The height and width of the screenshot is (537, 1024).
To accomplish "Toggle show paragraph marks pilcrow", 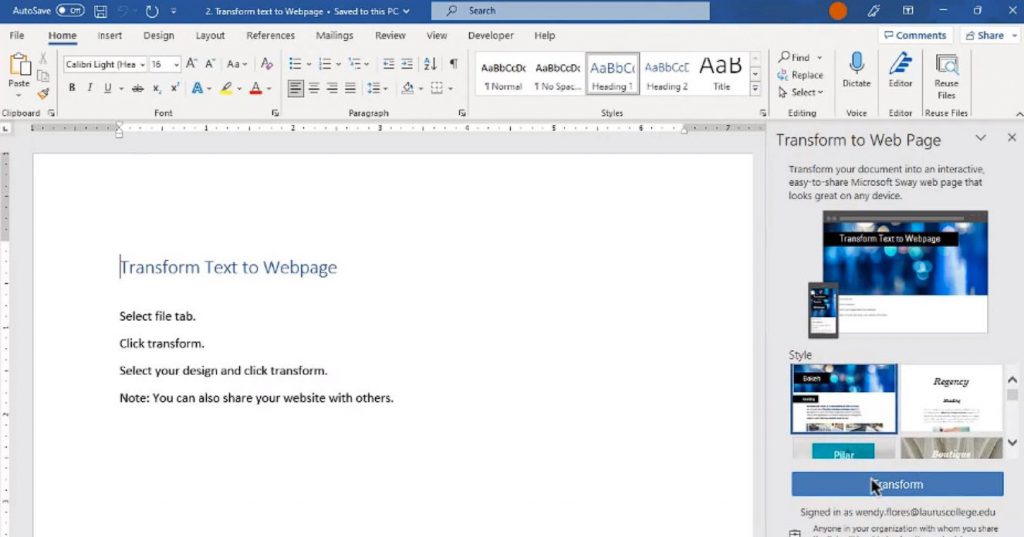I will click(x=453, y=63).
